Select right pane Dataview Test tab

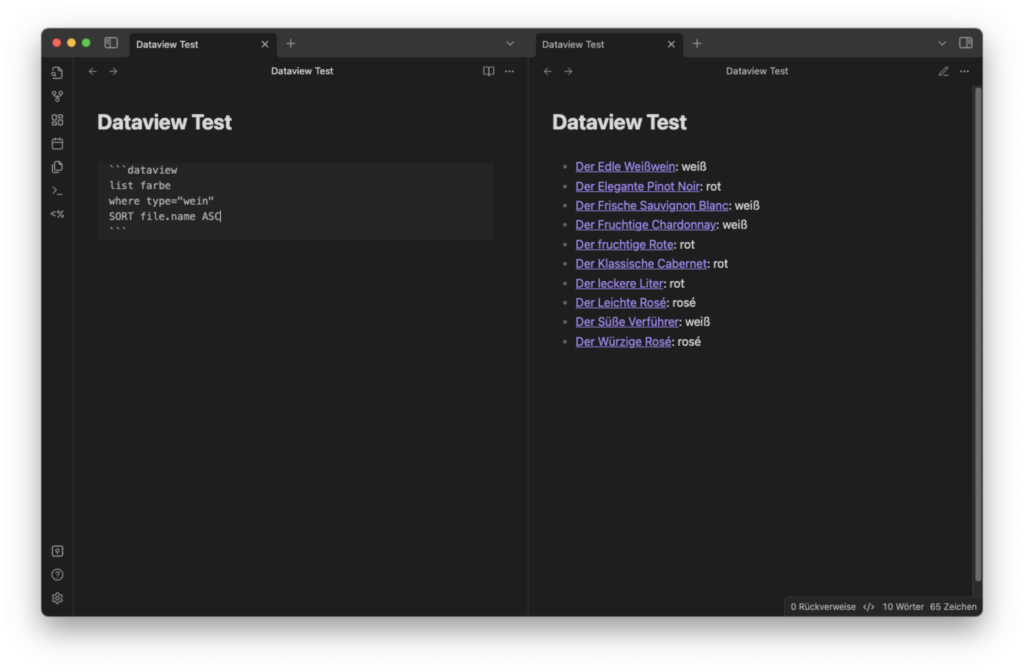609,44
